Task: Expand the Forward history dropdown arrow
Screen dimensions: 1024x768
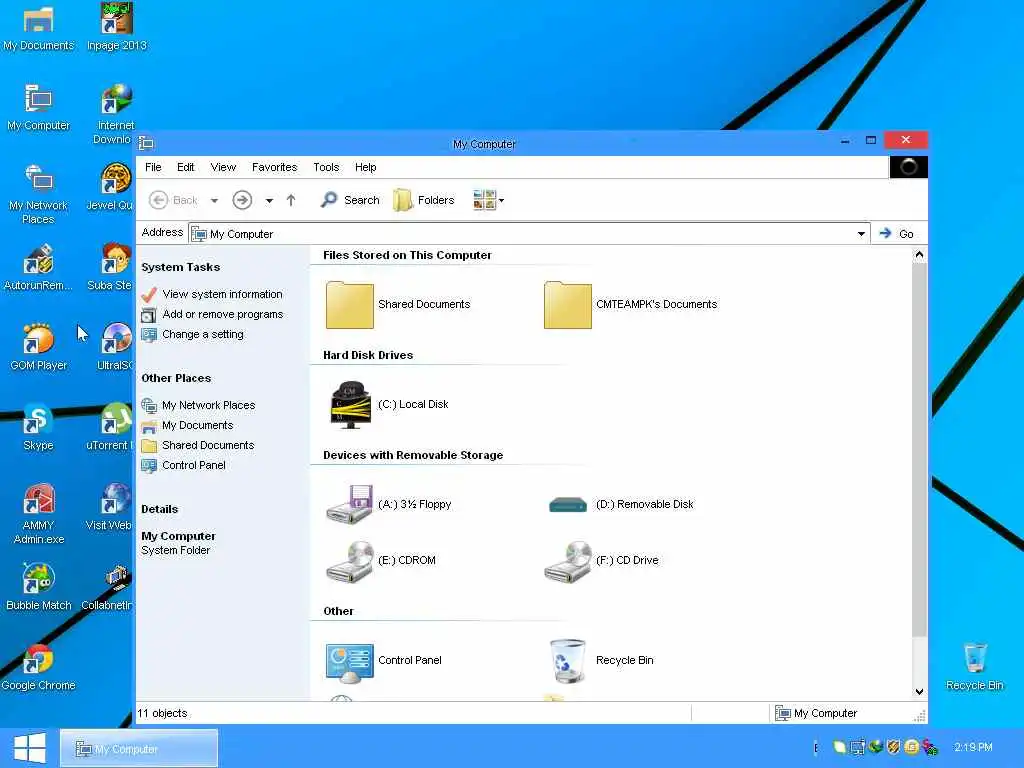Action: pyautogui.click(x=269, y=200)
